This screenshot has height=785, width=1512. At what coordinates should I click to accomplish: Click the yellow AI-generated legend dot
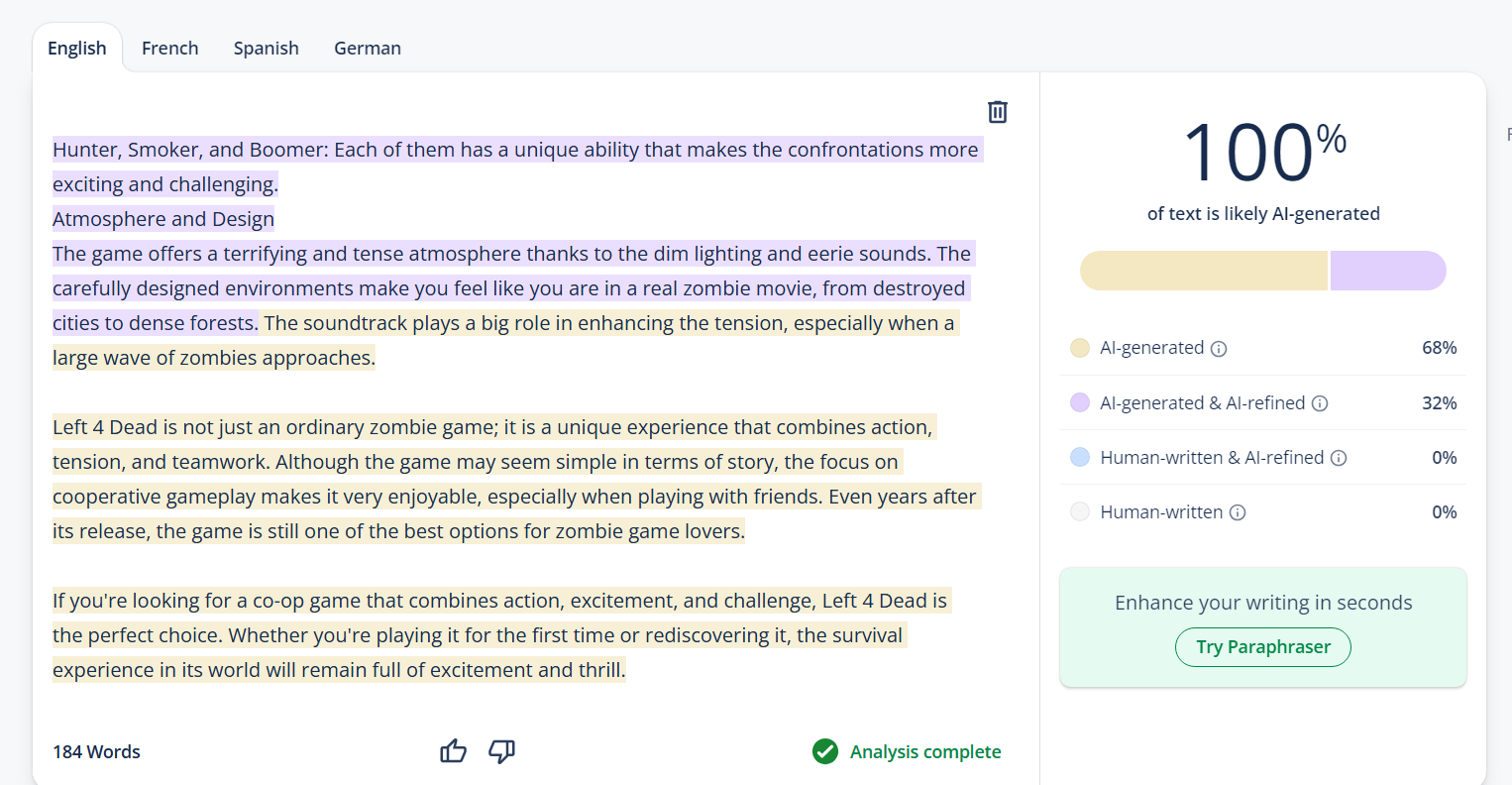[x=1080, y=348]
